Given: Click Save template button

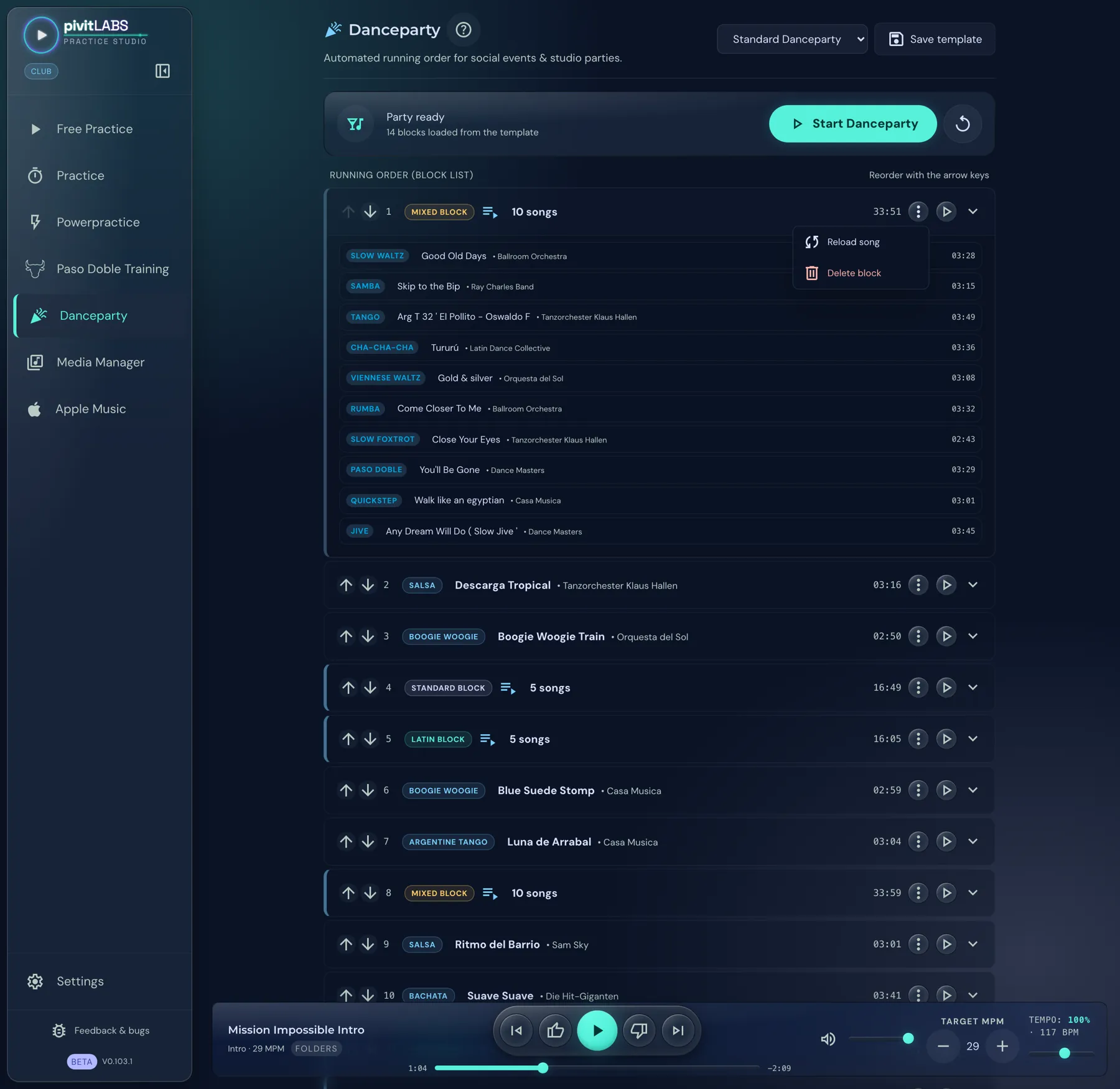Looking at the screenshot, I should click(x=935, y=39).
